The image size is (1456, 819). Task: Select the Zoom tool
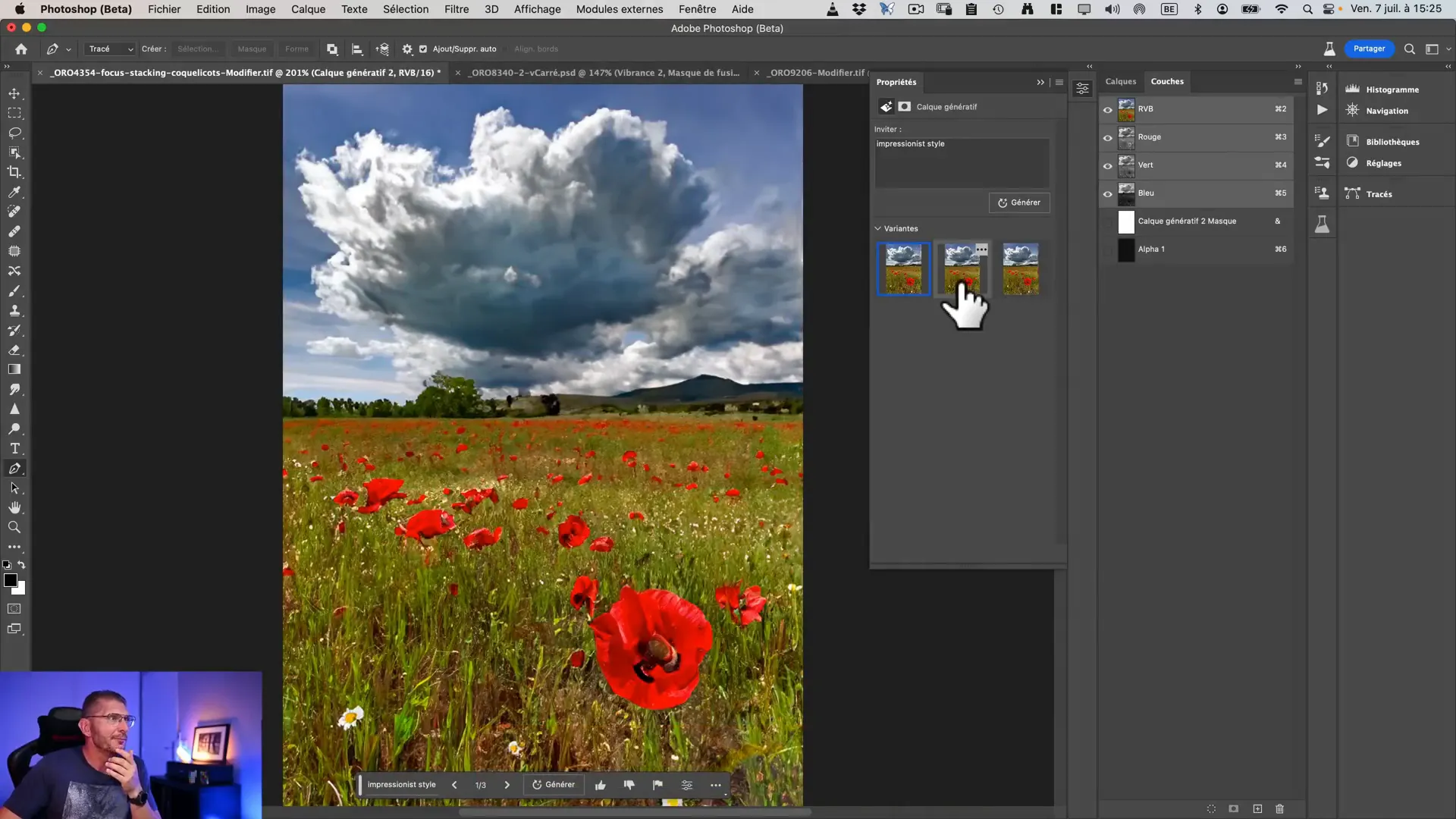point(14,528)
